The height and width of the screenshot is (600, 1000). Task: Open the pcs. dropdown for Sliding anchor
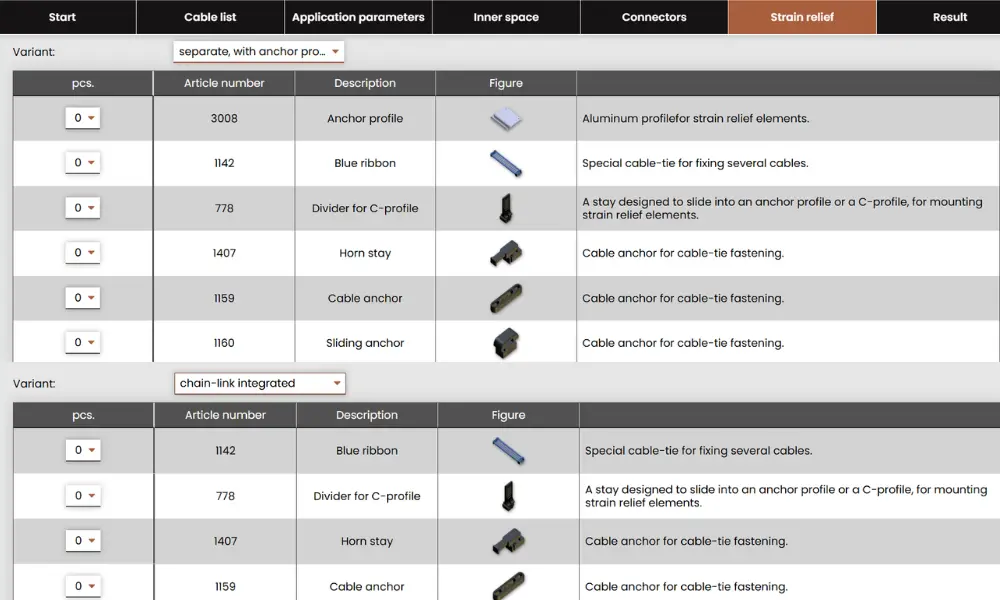click(x=82, y=342)
